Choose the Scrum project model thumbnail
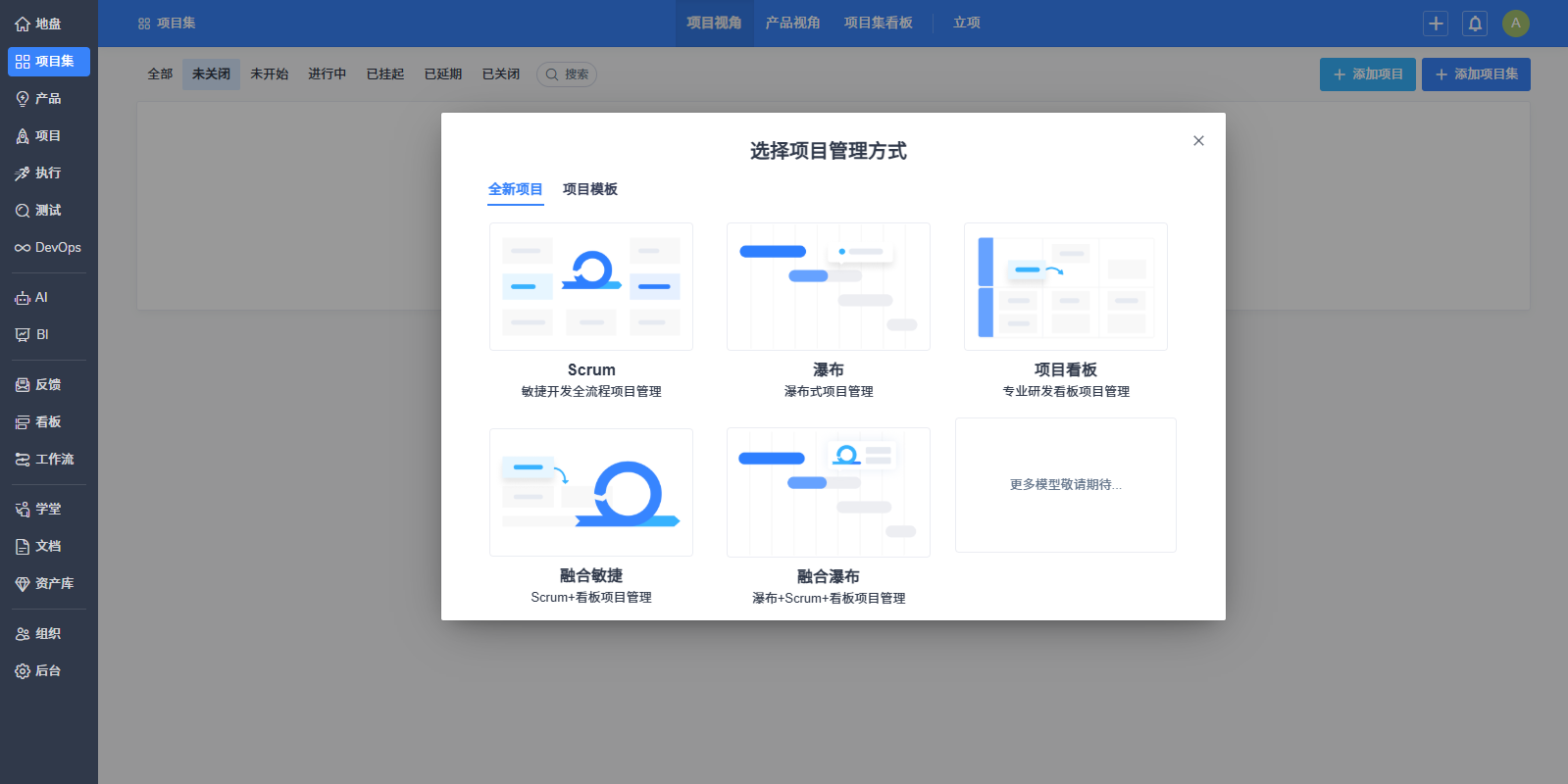 pos(591,287)
